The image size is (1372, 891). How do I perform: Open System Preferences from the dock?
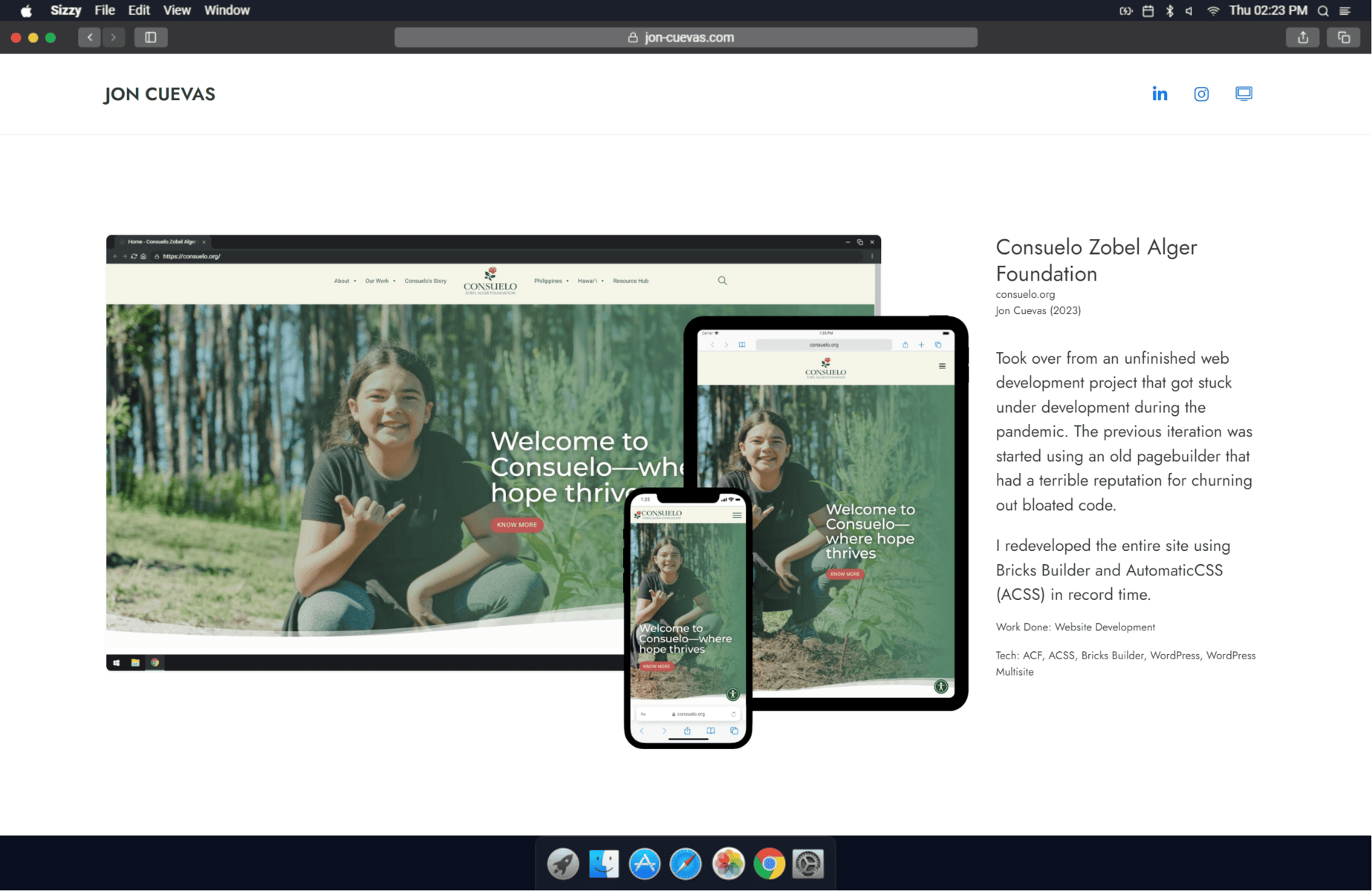point(808,864)
